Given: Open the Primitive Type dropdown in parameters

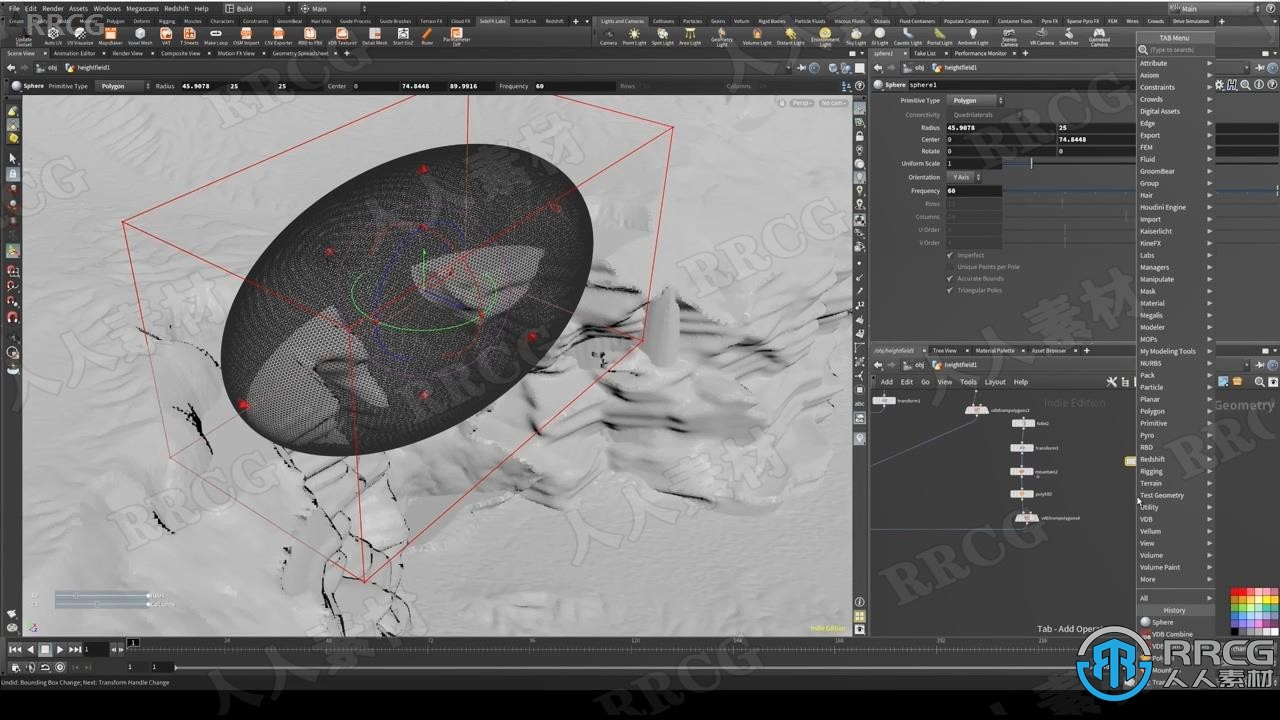Looking at the screenshot, I should 976,100.
